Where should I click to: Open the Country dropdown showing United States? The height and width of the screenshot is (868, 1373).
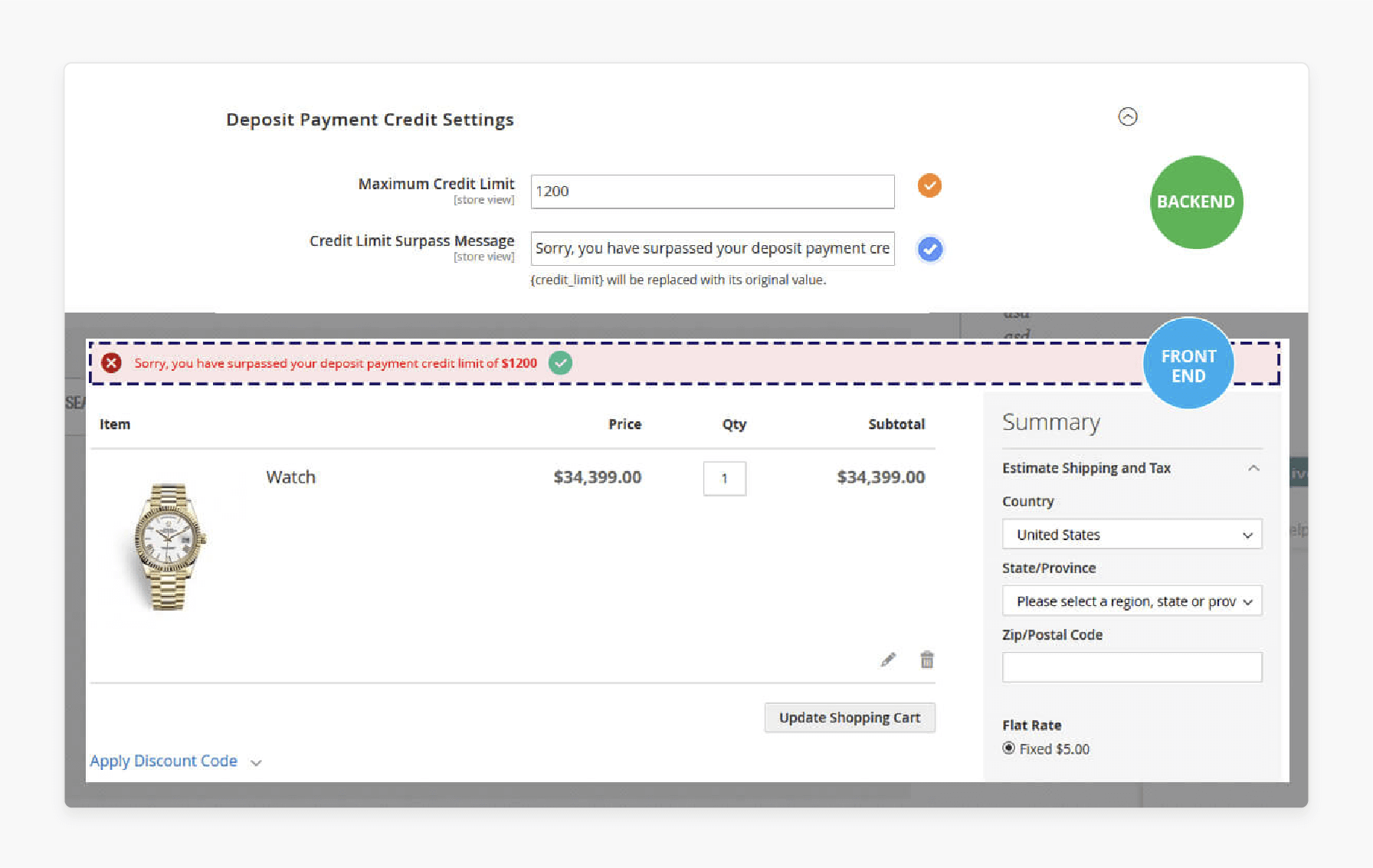[1132, 534]
